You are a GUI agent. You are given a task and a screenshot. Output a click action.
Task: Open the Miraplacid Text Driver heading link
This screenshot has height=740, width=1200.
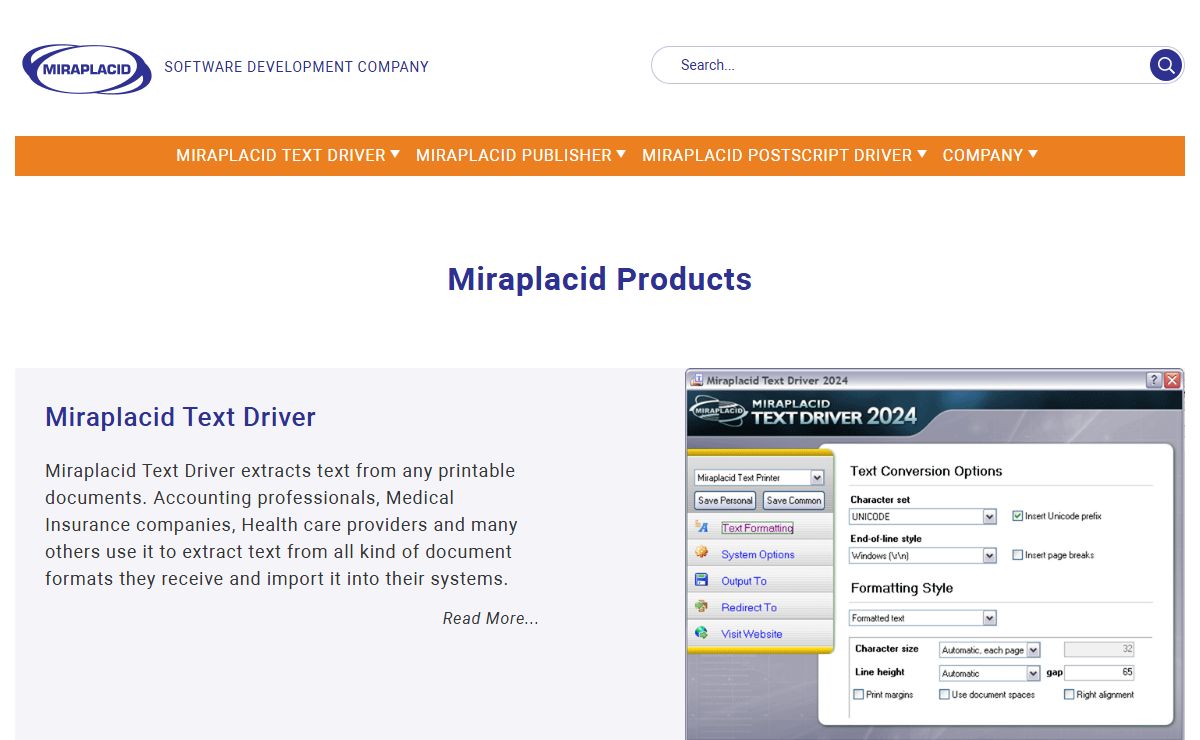tap(180, 417)
